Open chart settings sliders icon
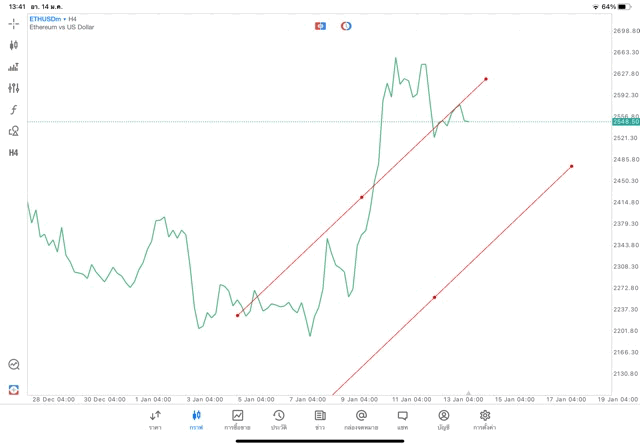 [14, 88]
